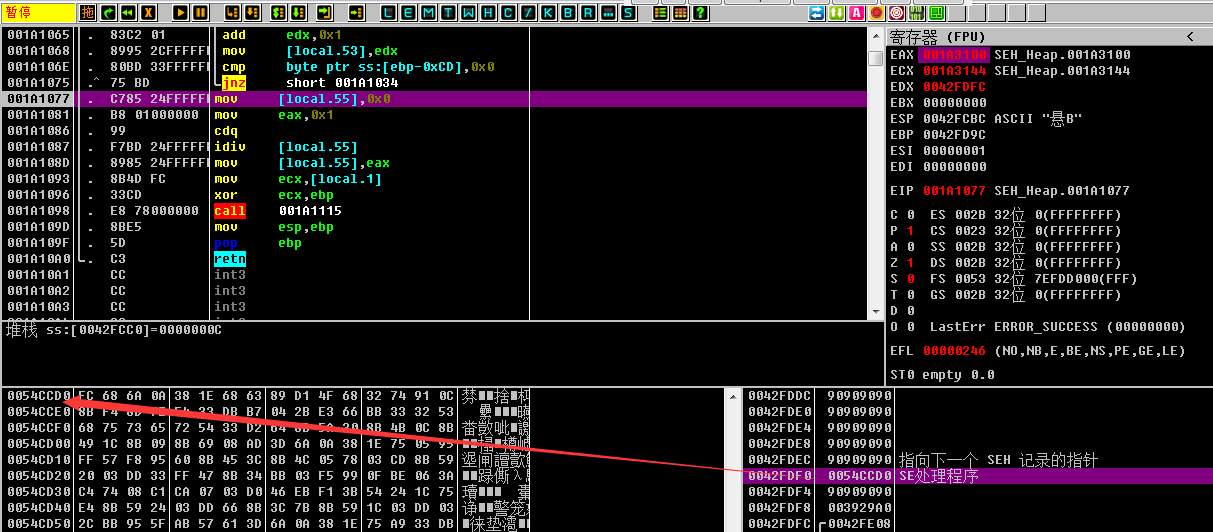Open Call stack with the K icon
Image resolution: width=1213 pixels, height=532 pixels.
point(547,13)
